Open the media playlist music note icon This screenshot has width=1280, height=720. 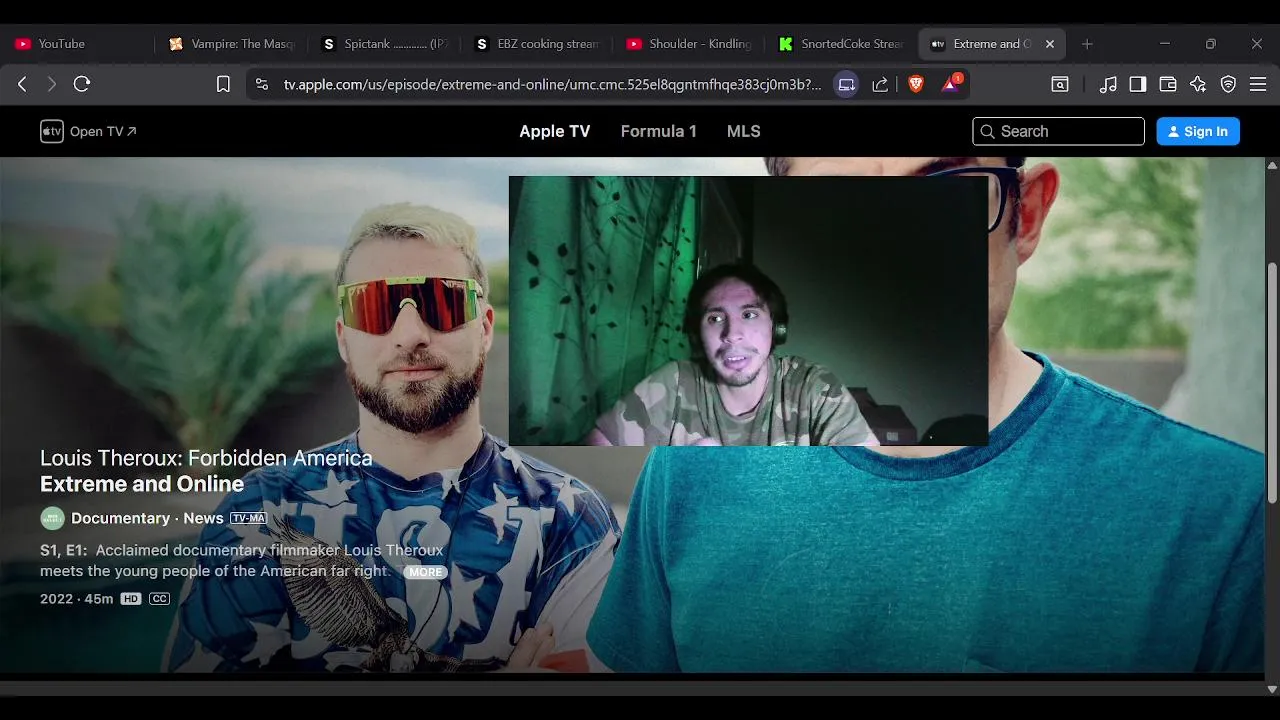[1108, 85]
